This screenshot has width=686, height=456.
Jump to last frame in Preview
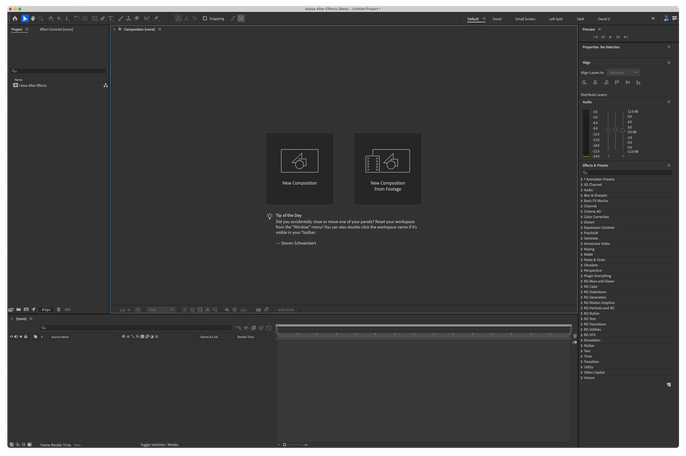pyautogui.click(x=626, y=37)
